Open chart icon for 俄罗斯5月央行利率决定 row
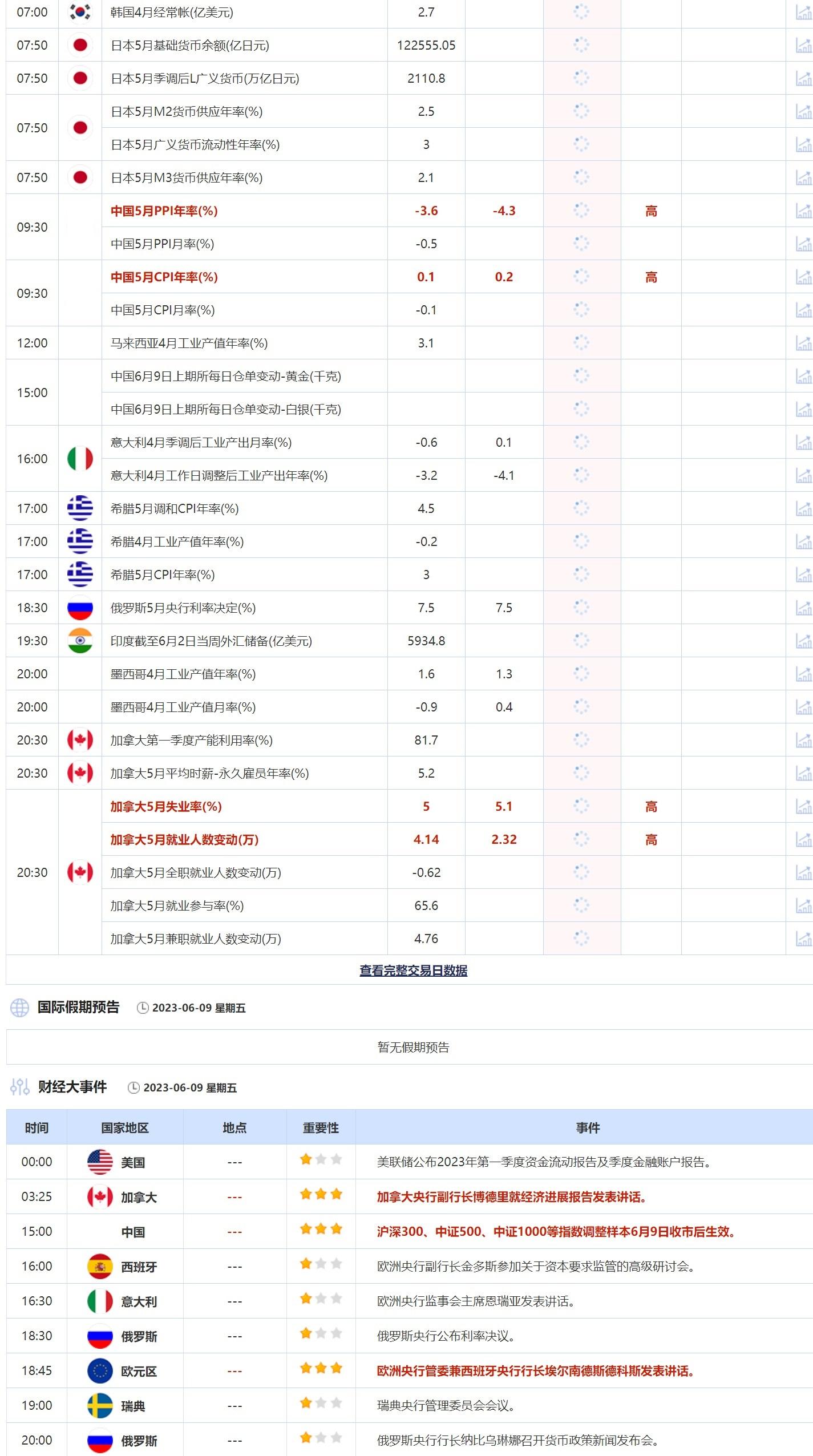This screenshot has width=813, height=1456. pos(803,608)
